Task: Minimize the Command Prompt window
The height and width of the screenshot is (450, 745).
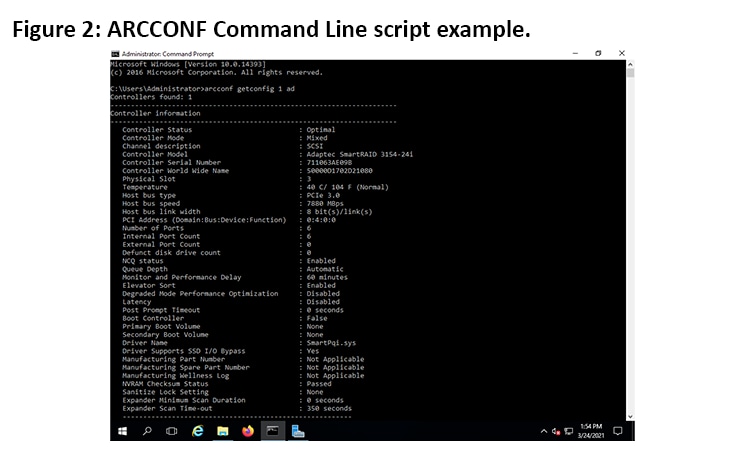Action: [575, 53]
